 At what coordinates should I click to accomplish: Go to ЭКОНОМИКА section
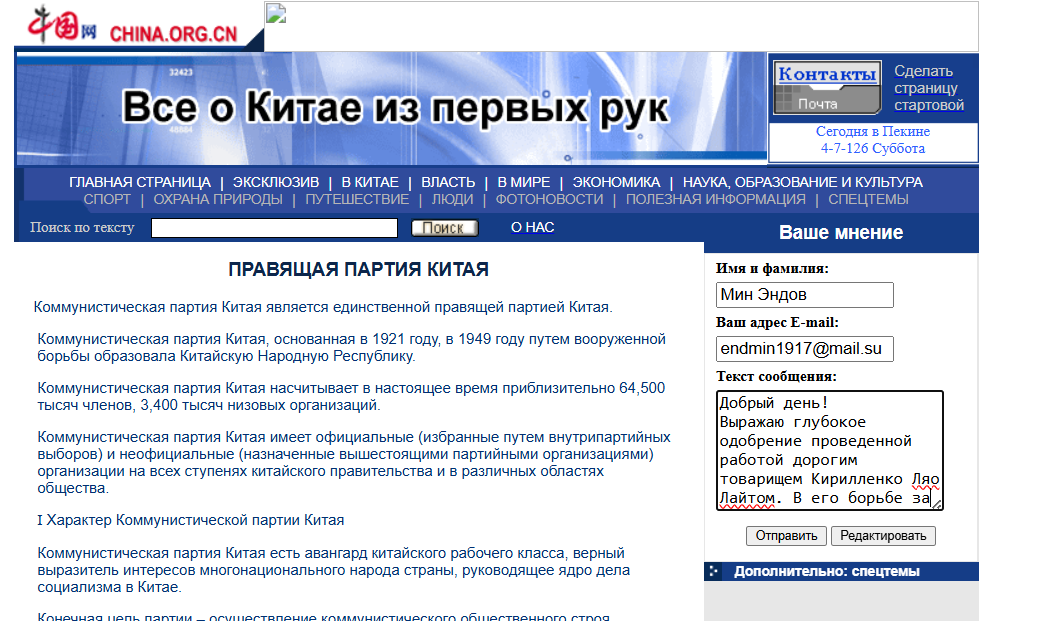coord(616,182)
